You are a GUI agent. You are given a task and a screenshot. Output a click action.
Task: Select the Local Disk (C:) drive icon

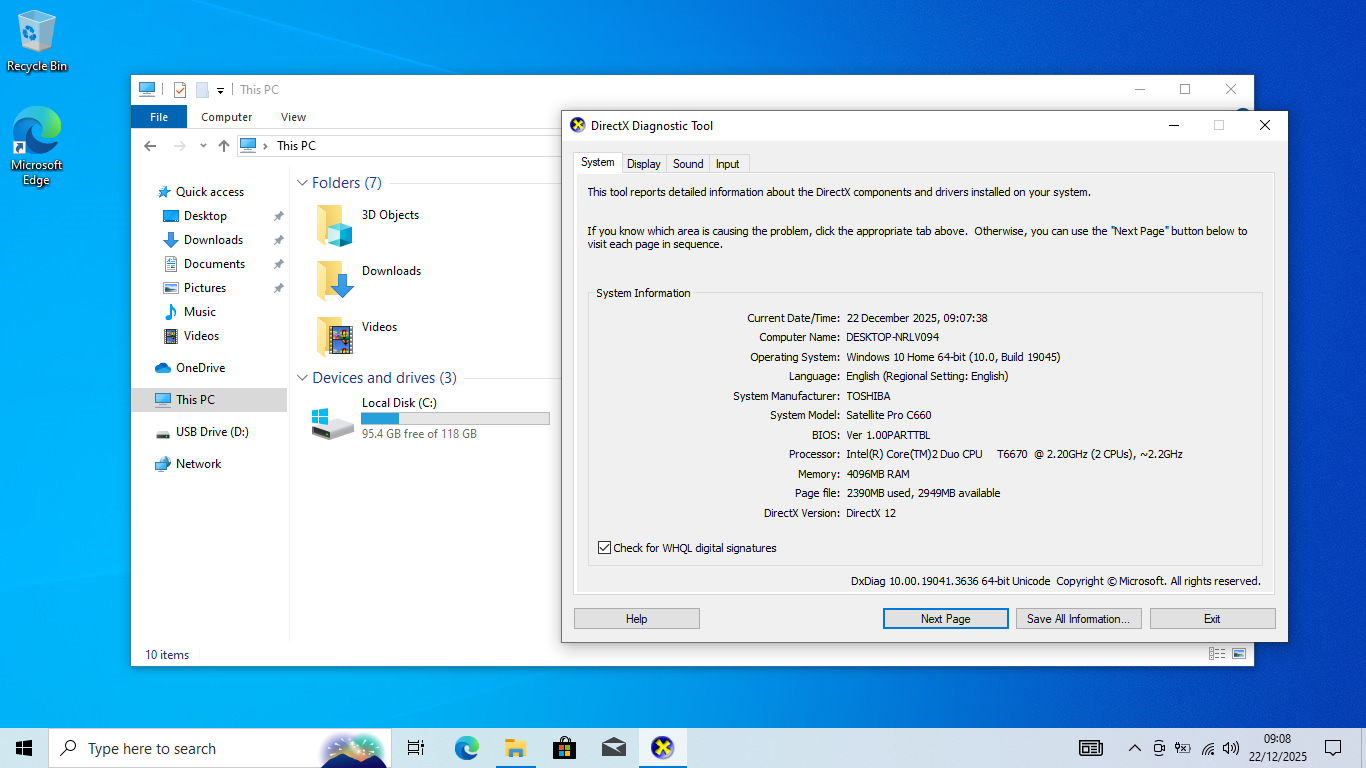tap(332, 422)
